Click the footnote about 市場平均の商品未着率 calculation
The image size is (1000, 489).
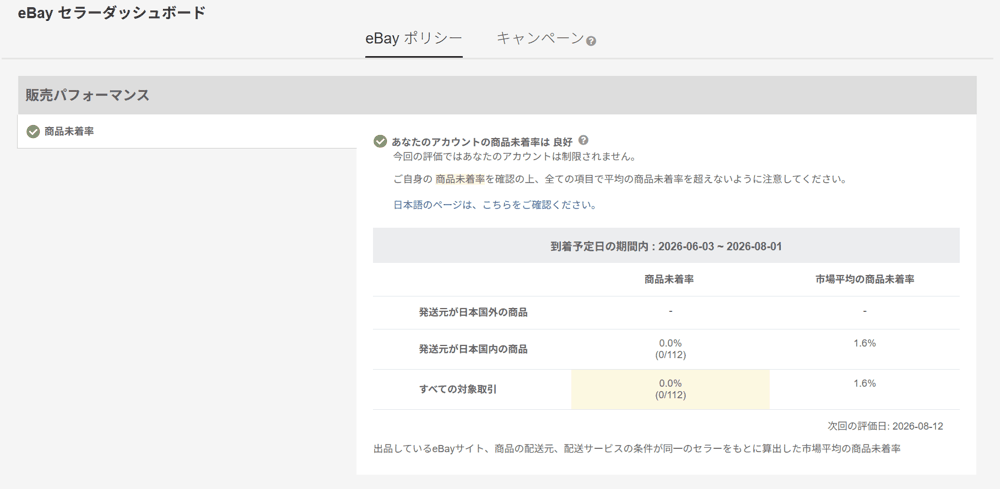pyautogui.click(x=636, y=449)
